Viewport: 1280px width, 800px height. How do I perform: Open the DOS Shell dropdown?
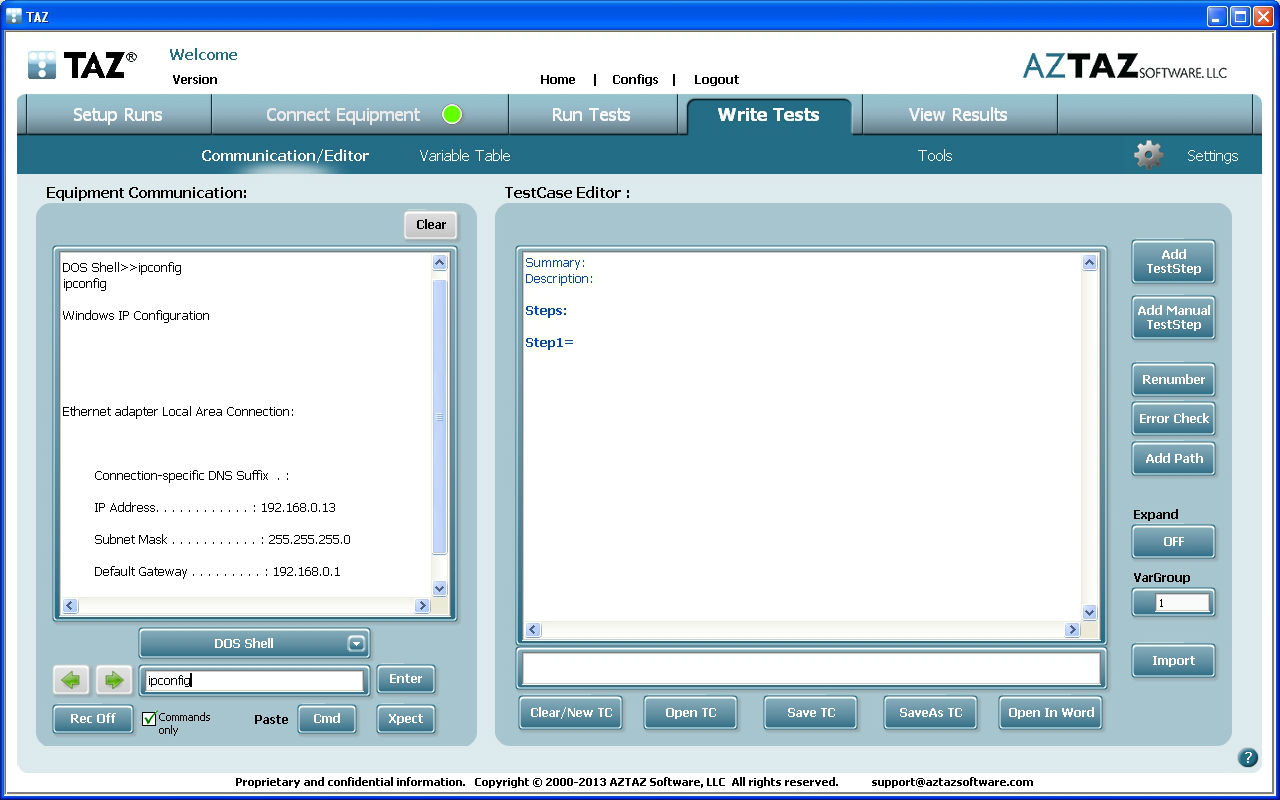(x=356, y=643)
